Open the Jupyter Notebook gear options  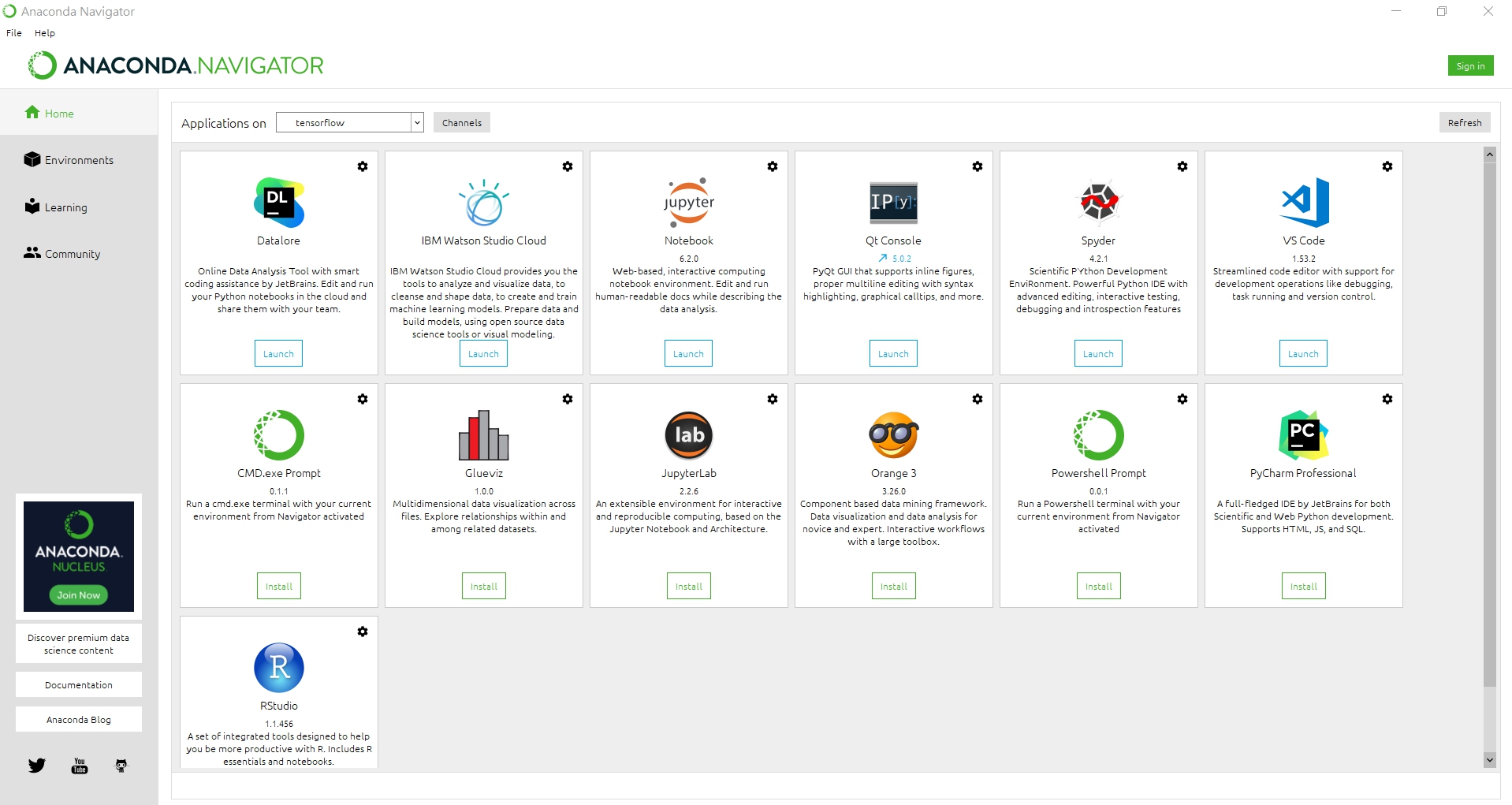[x=773, y=166]
